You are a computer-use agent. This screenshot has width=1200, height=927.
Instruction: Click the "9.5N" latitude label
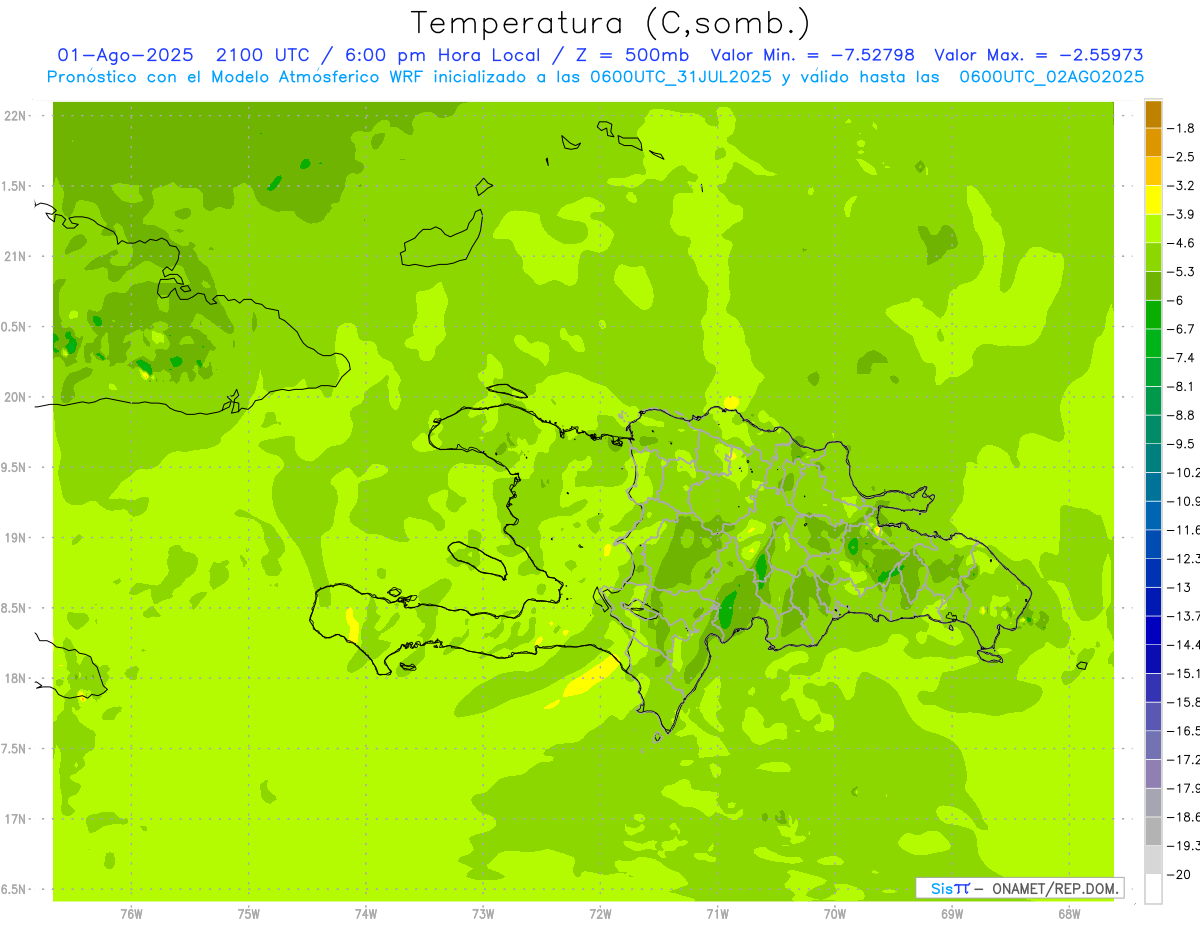coord(15,468)
